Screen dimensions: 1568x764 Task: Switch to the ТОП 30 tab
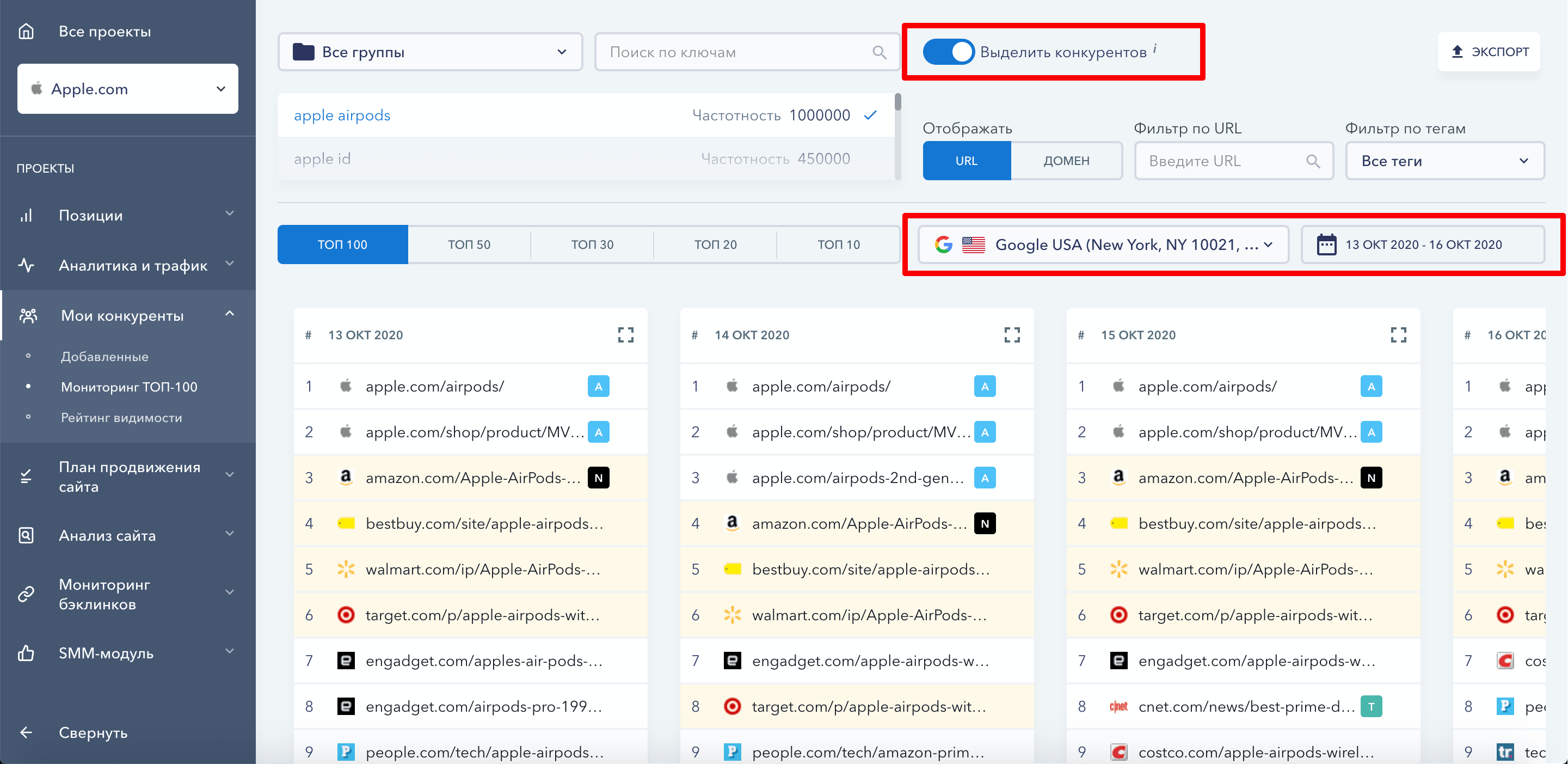[592, 245]
